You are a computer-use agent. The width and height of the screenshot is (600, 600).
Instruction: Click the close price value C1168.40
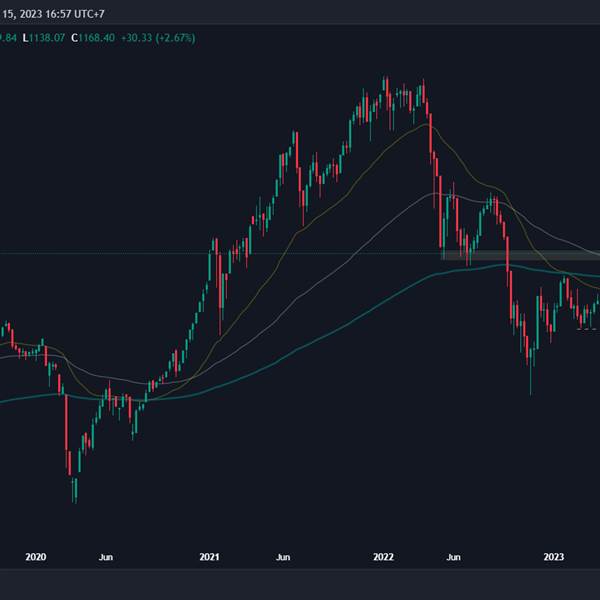click(x=93, y=38)
